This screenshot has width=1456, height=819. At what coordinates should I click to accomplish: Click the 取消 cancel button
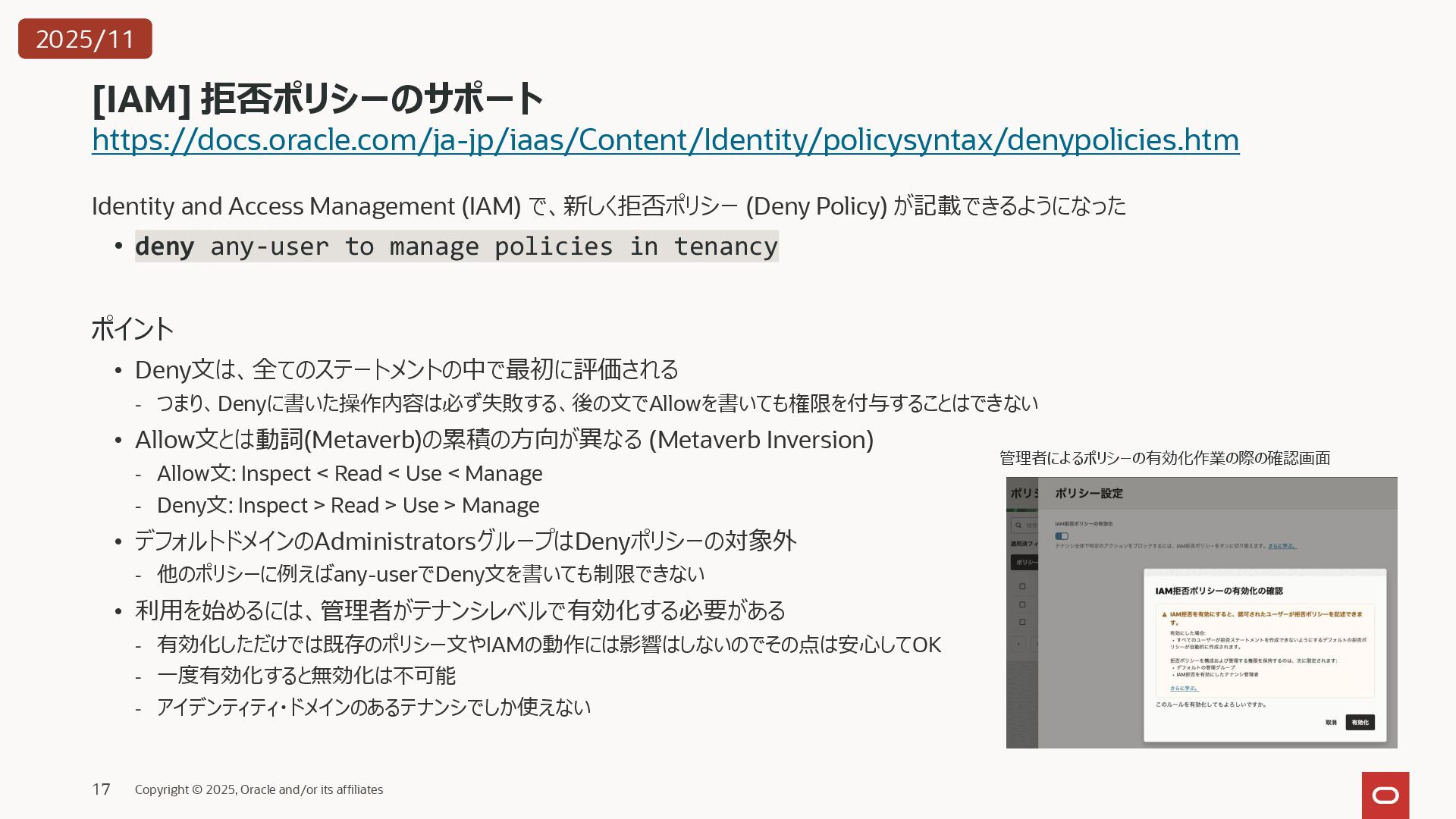1331,723
